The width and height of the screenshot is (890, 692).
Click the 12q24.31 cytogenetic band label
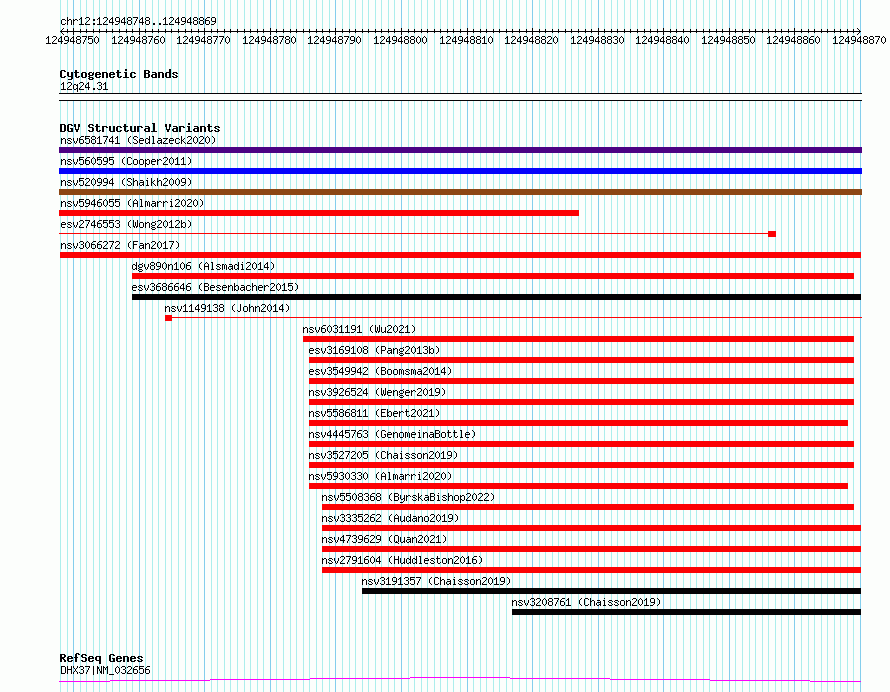(84, 87)
